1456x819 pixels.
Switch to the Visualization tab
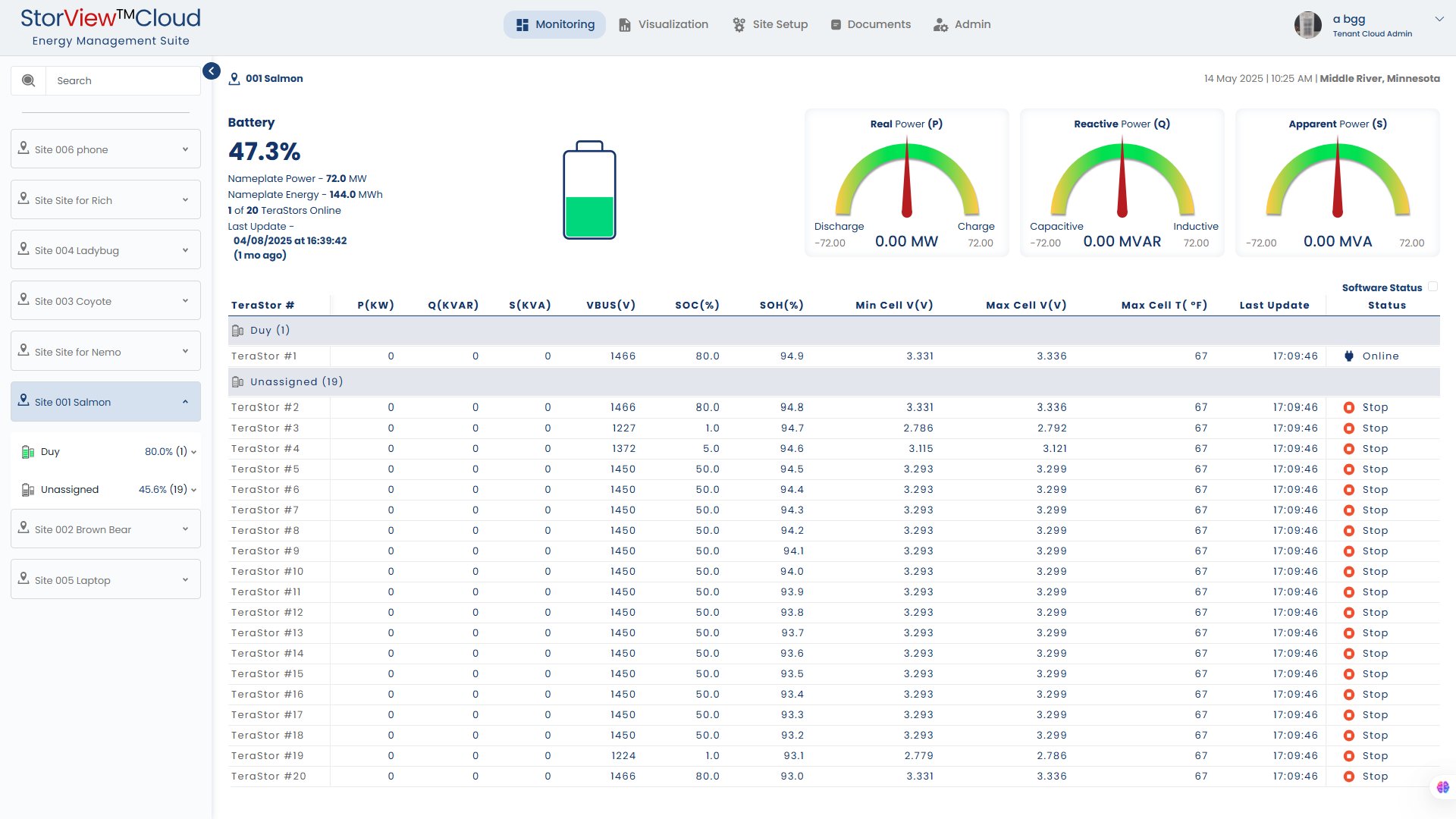coord(664,24)
